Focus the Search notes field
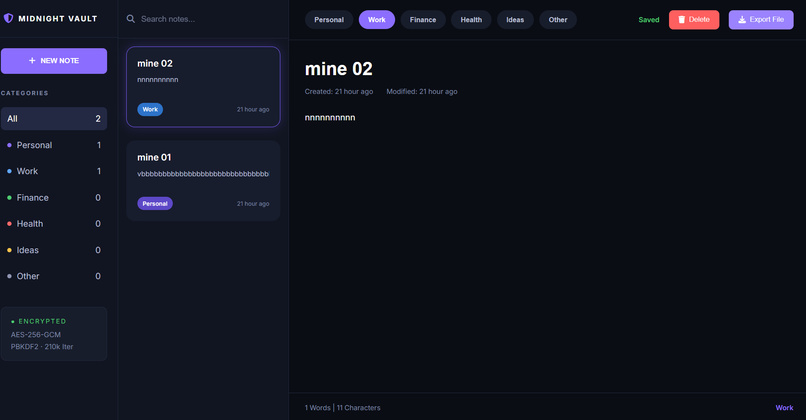Screen dimensions: 806x420 203,19
